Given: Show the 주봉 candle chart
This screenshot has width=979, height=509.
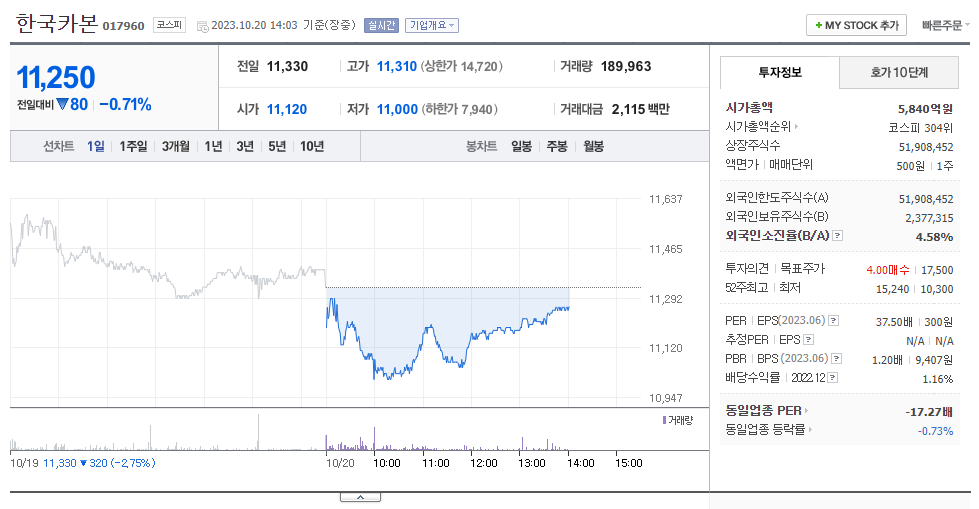Looking at the screenshot, I should (x=557, y=146).
